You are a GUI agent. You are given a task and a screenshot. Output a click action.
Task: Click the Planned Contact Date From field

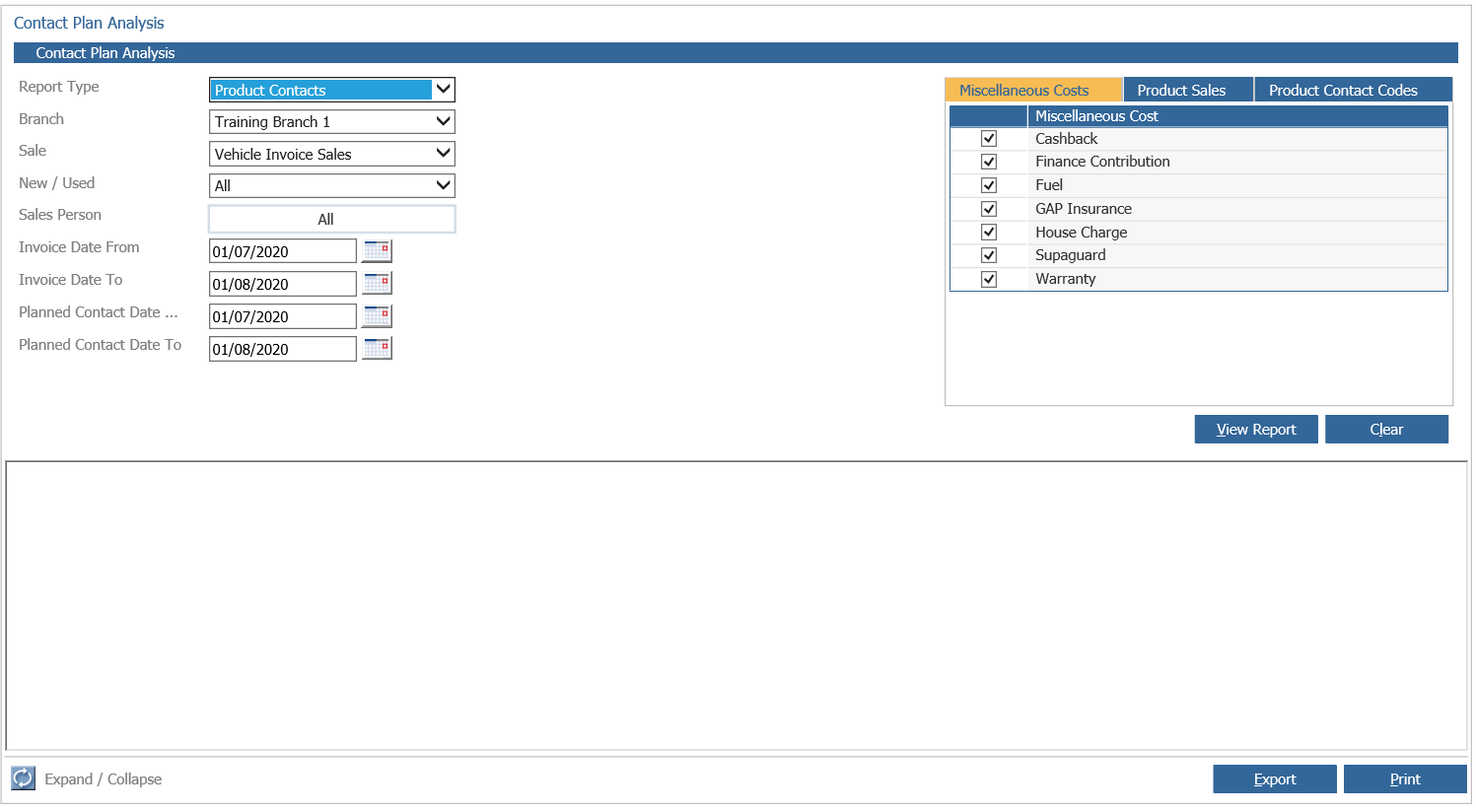[283, 316]
